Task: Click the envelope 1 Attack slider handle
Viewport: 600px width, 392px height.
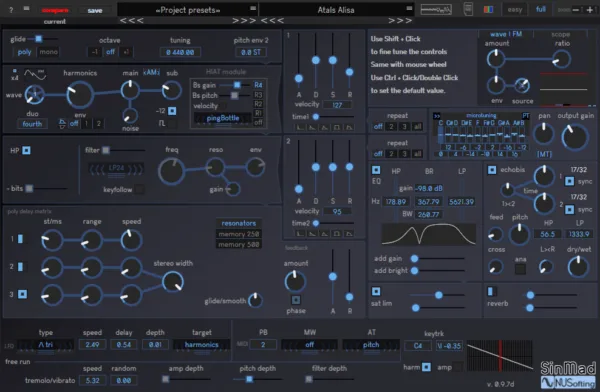Action: 299,78
